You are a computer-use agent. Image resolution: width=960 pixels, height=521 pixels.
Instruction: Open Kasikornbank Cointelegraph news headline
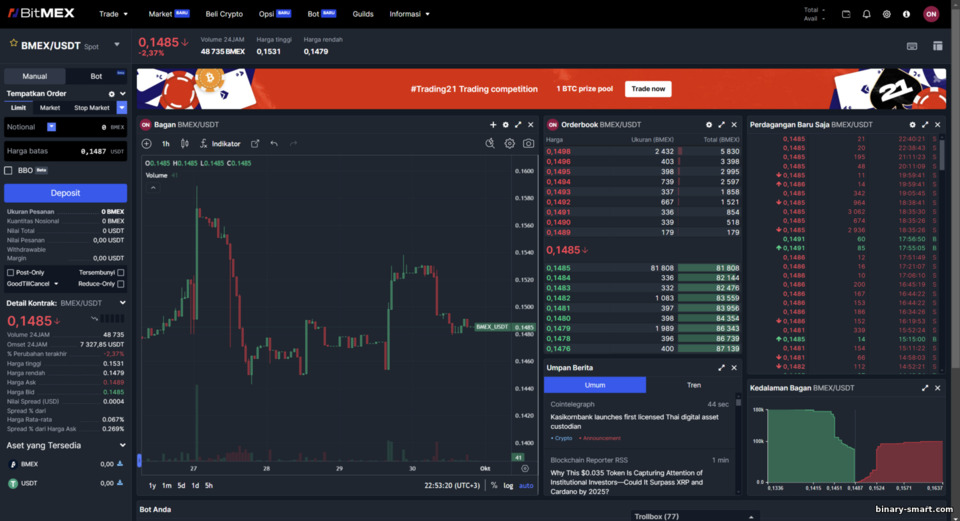tap(634, 422)
